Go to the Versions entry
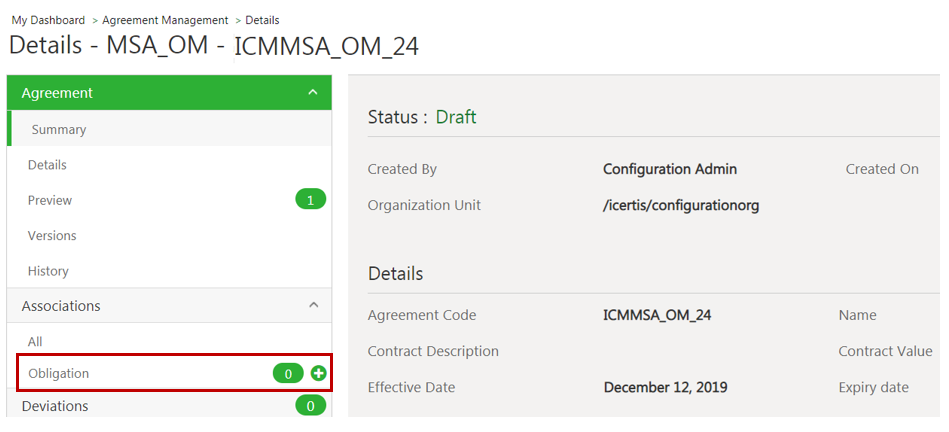The image size is (949, 432). coord(52,236)
